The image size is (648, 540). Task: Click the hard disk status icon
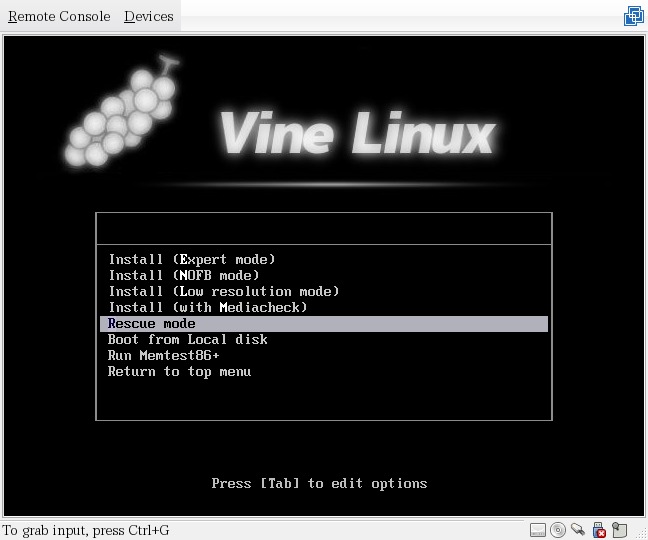[x=538, y=530]
